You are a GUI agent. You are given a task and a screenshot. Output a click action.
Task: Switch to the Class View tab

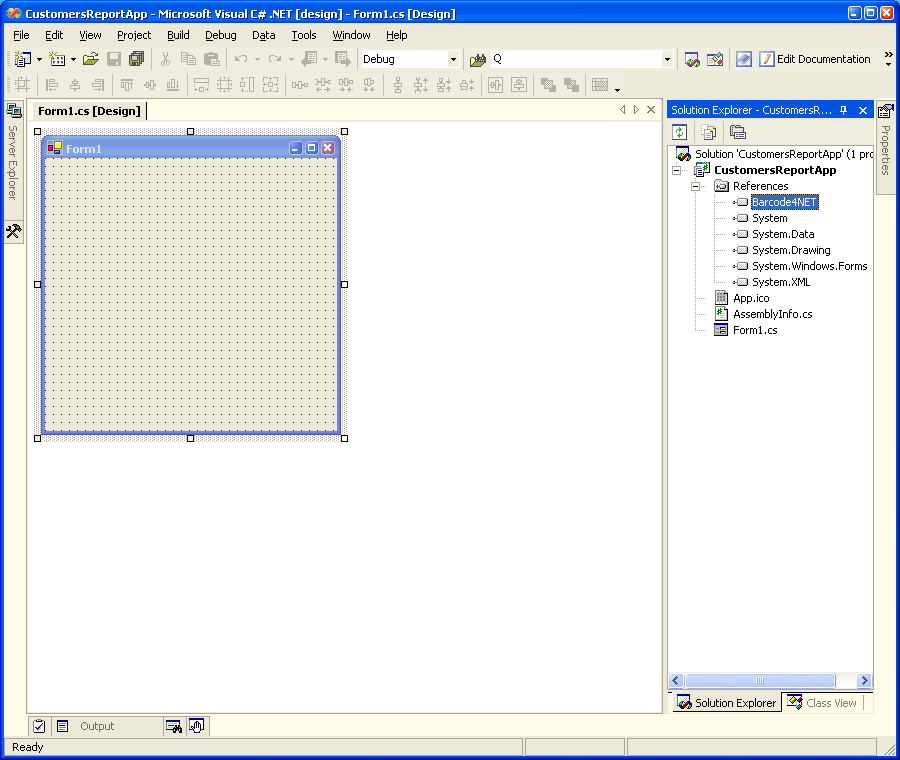pos(822,703)
